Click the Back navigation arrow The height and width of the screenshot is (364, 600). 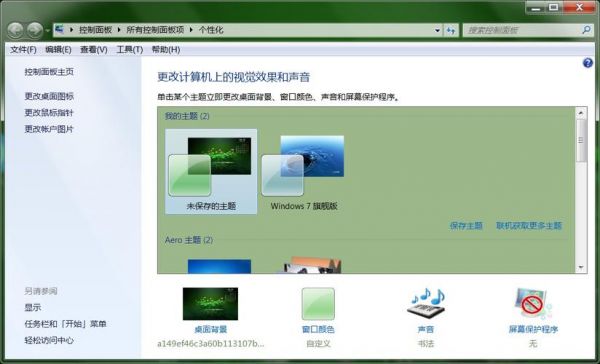[16, 30]
